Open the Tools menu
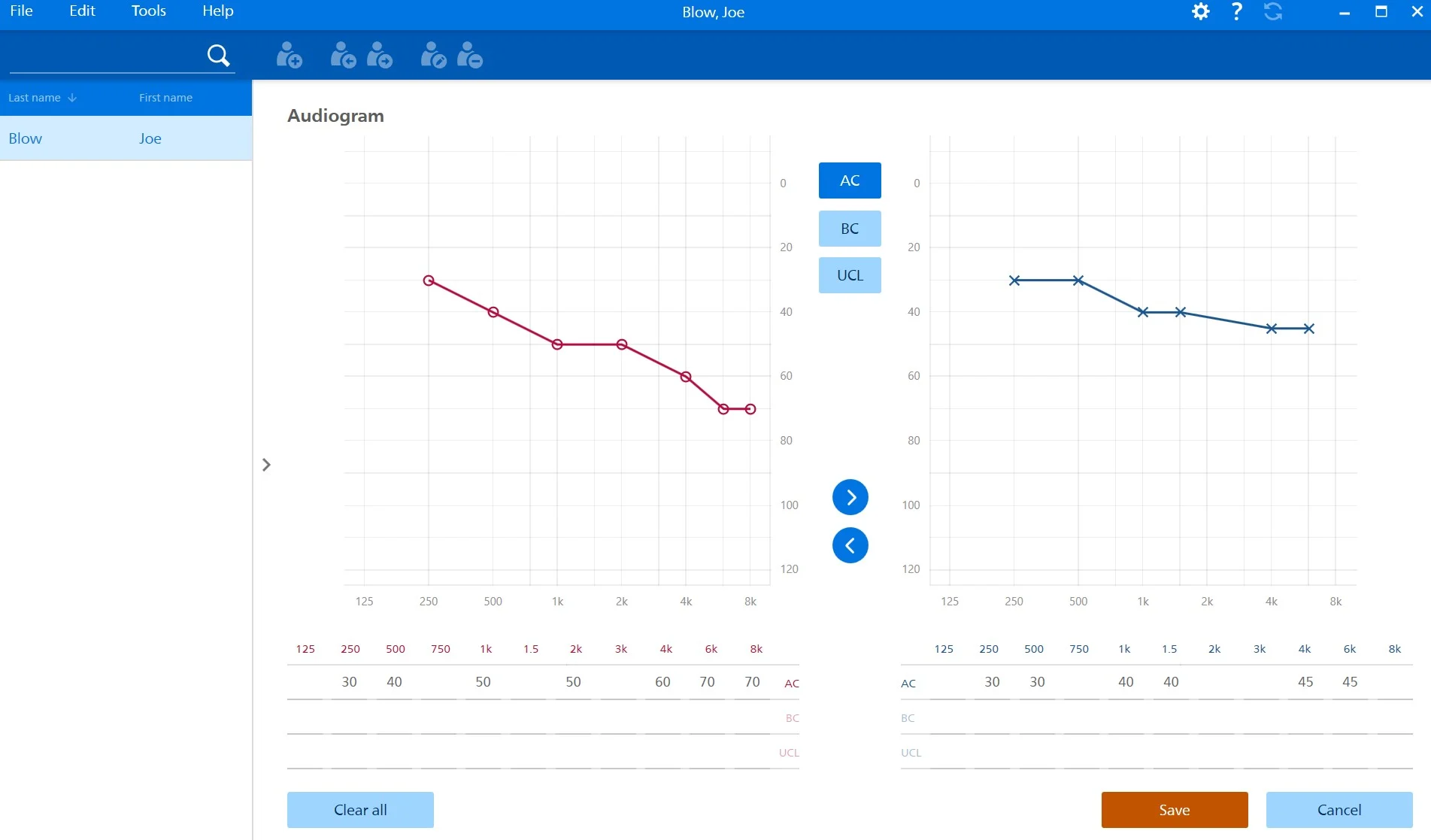Screen dimensions: 1431x840 click(148, 11)
